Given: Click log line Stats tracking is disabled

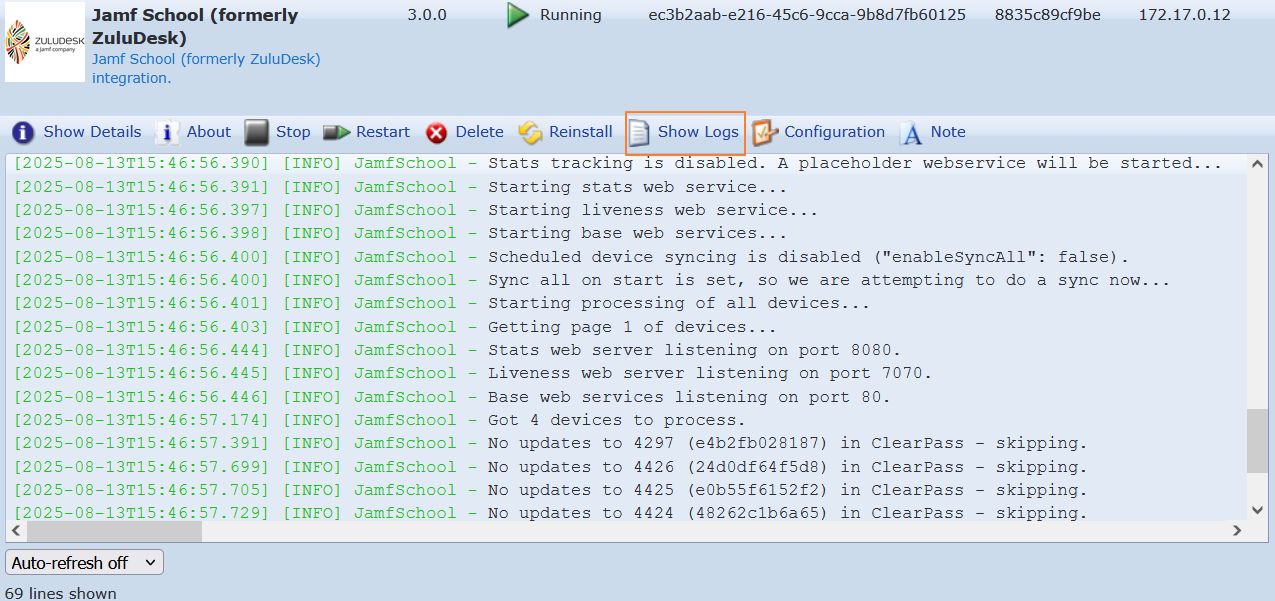Looking at the screenshot, I should pyautogui.click(x=618, y=163).
